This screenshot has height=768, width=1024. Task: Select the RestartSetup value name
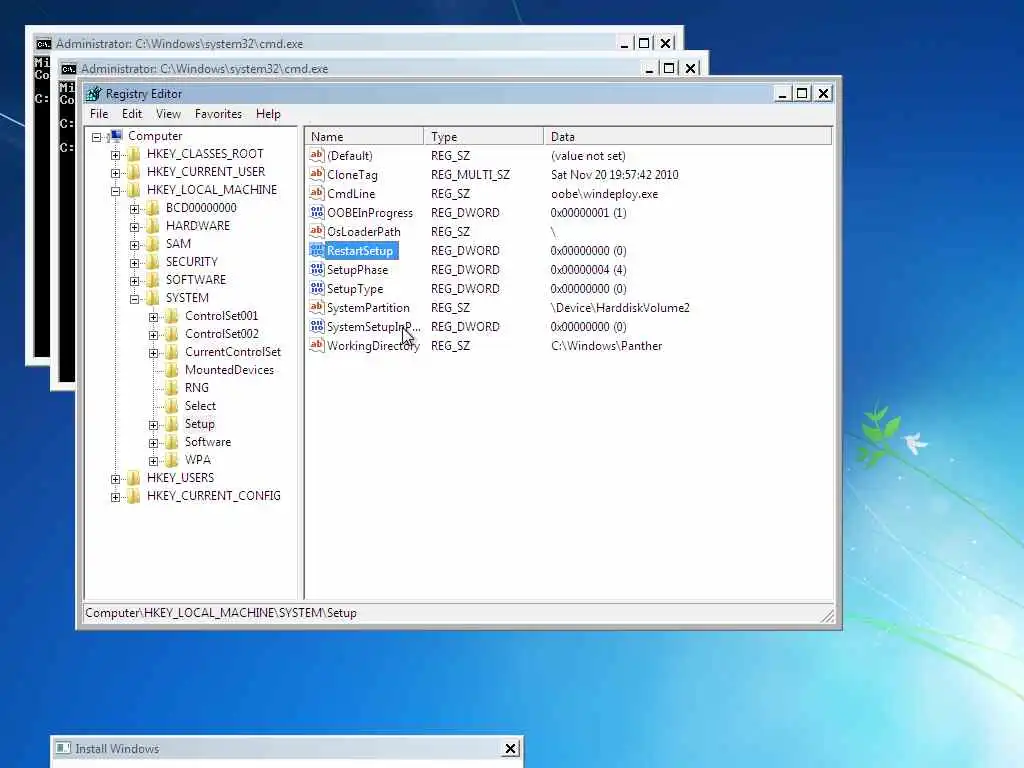pos(360,251)
